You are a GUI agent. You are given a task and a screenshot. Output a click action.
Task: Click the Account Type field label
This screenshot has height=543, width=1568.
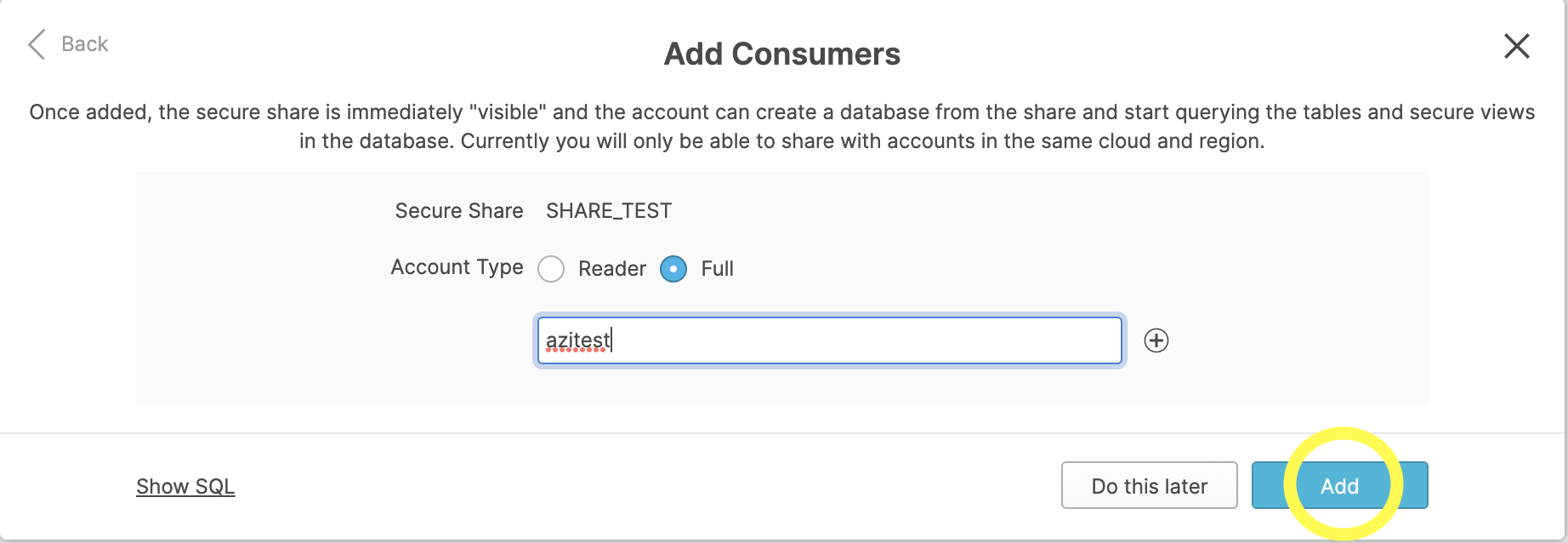pos(457,267)
